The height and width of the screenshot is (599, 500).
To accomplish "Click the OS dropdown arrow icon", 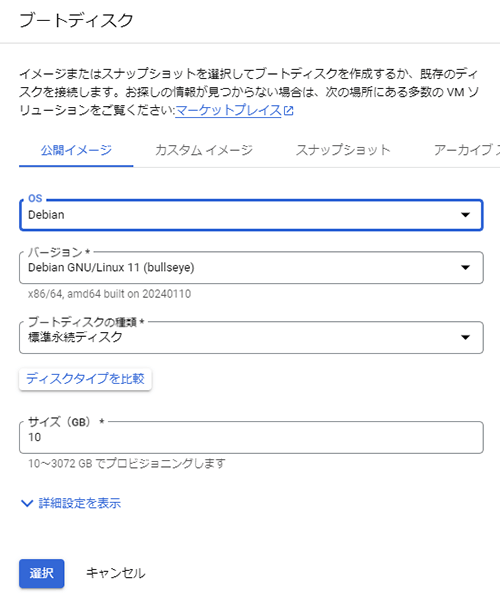I will point(465,215).
